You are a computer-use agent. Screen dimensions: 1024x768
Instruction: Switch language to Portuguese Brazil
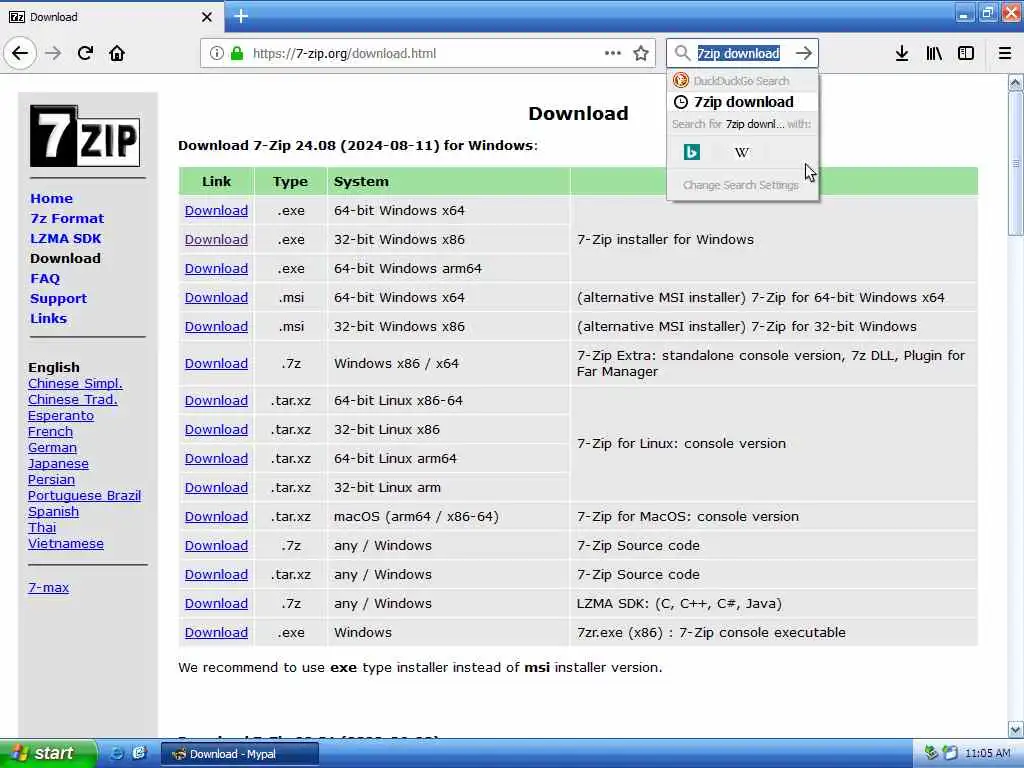coord(84,496)
